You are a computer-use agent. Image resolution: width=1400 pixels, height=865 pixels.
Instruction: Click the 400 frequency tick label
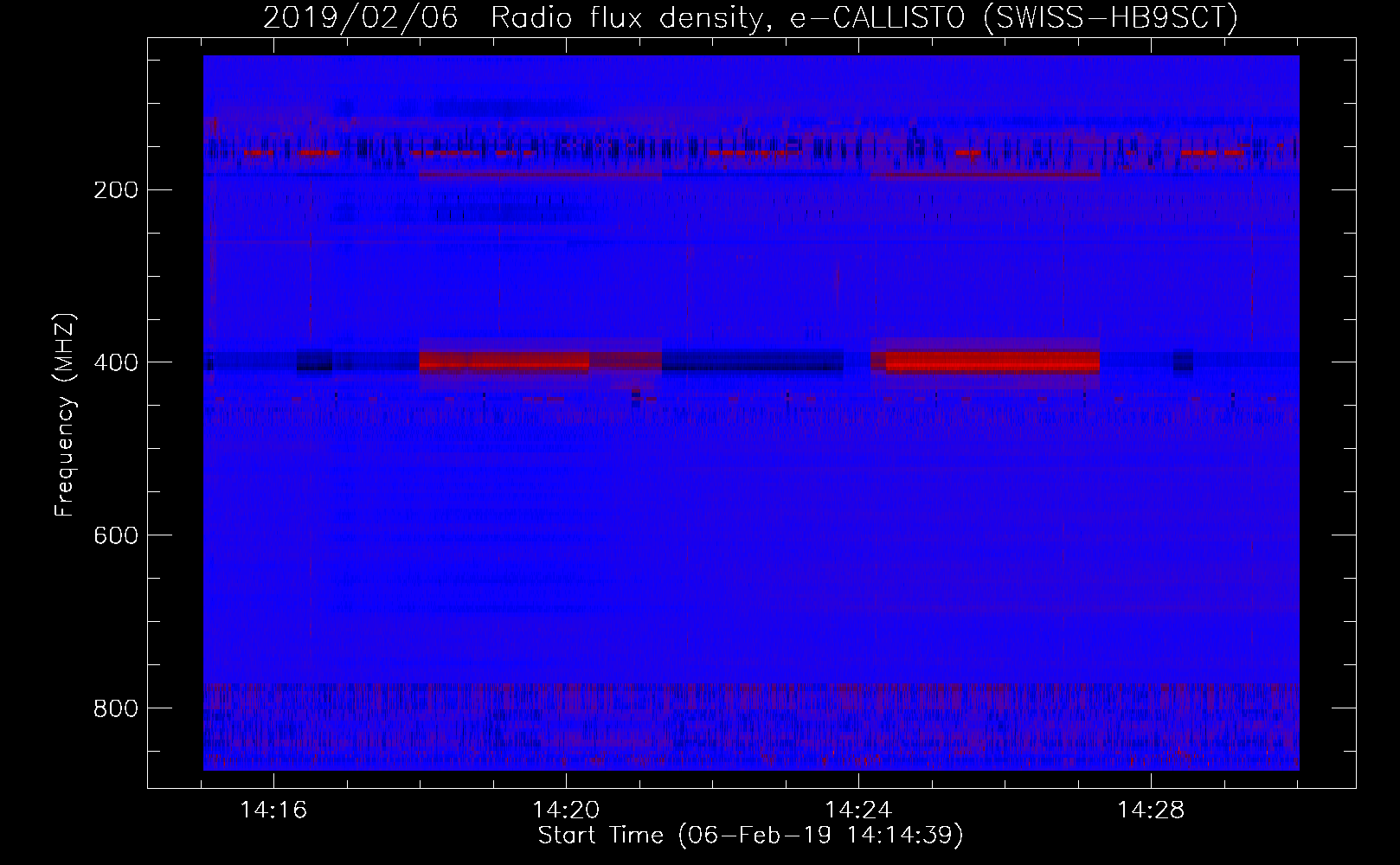115,363
